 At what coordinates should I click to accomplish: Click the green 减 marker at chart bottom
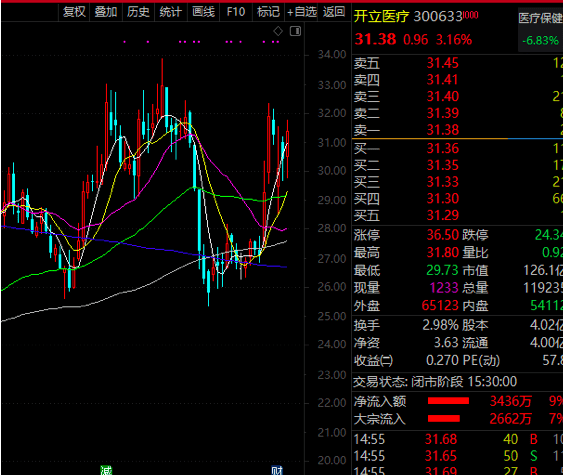[x=106, y=470]
